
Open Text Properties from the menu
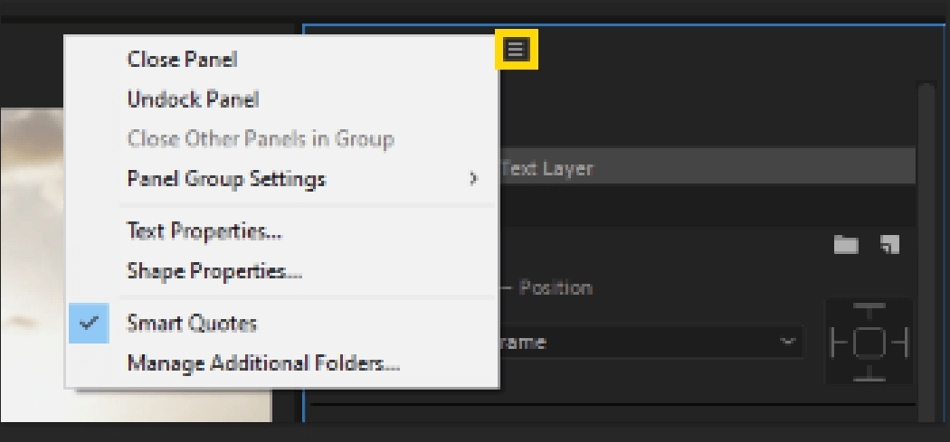coord(204,231)
